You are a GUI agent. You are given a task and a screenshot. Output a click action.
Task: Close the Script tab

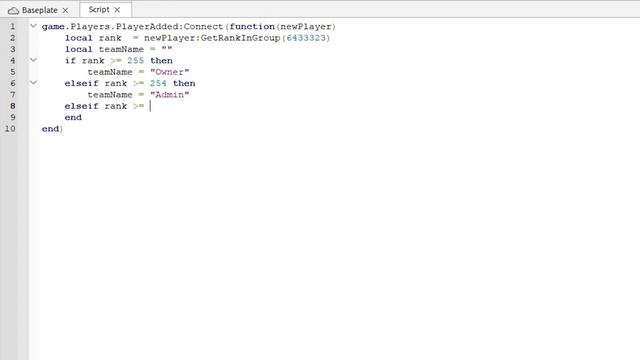(x=117, y=9)
